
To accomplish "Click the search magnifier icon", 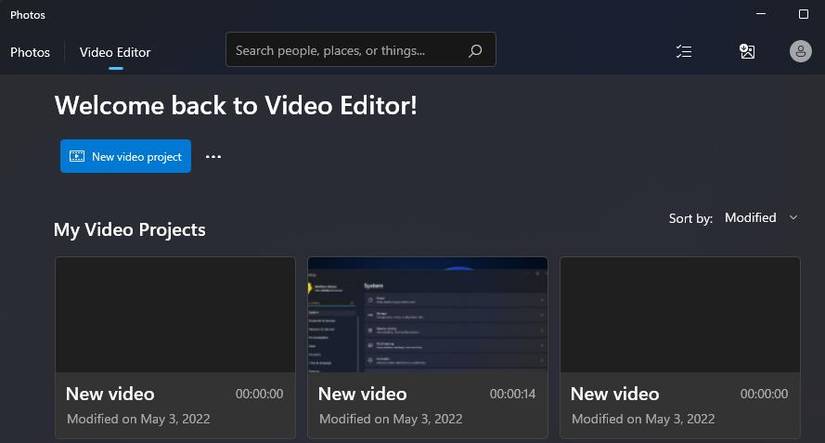I will pyautogui.click(x=475, y=51).
